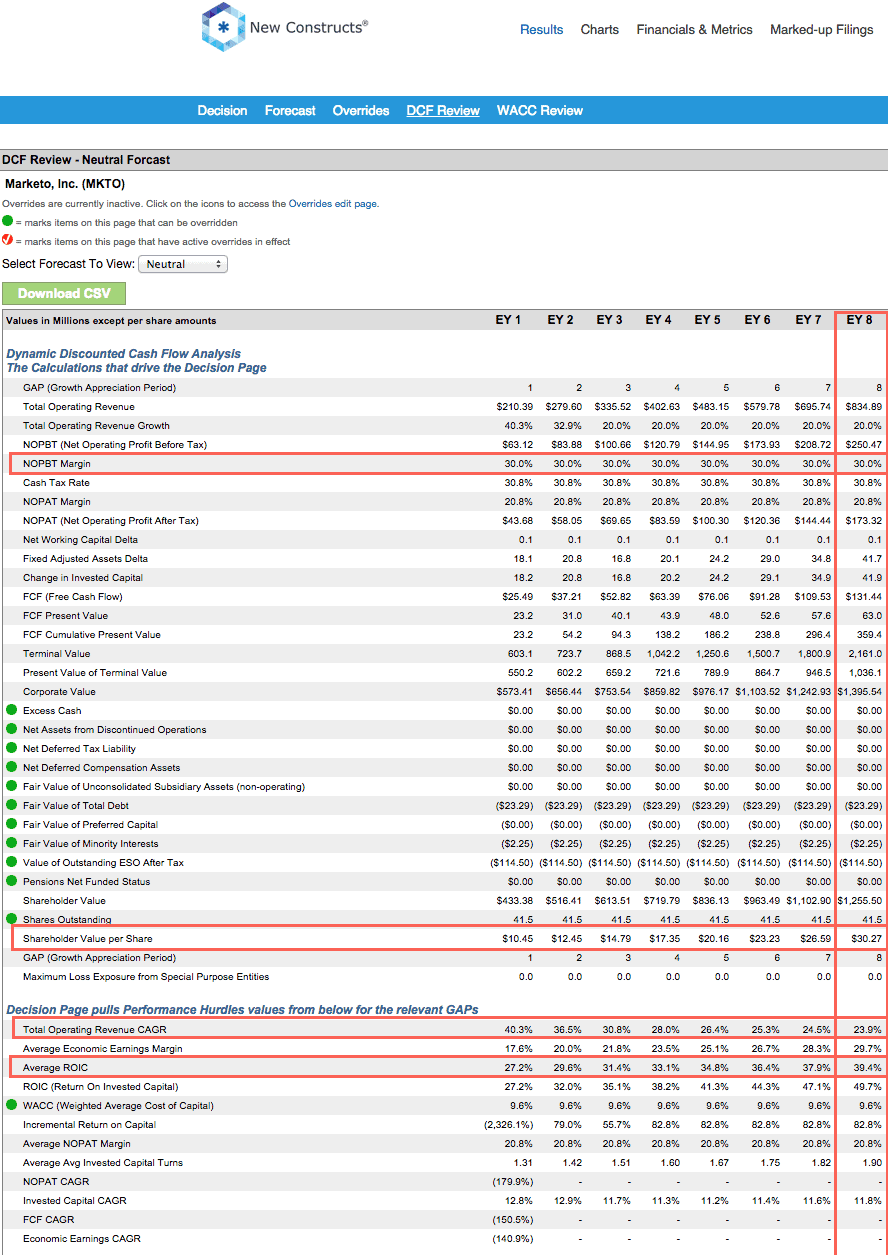Click the FCF (Free Cash Flow) row label
This screenshot has width=888, height=1255.
[x=73, y=597]
